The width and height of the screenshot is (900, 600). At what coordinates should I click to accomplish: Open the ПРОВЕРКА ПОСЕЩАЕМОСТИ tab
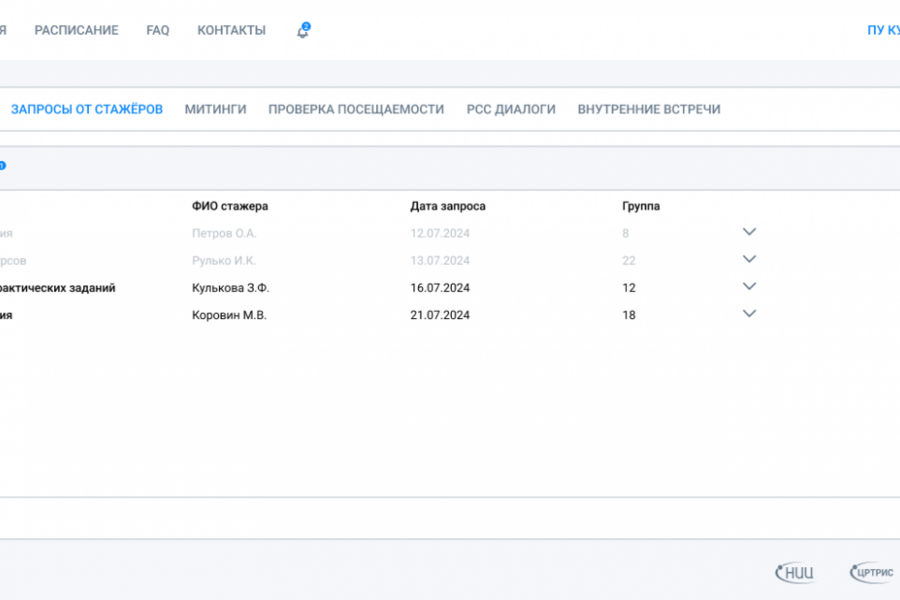tap(356, 109)
